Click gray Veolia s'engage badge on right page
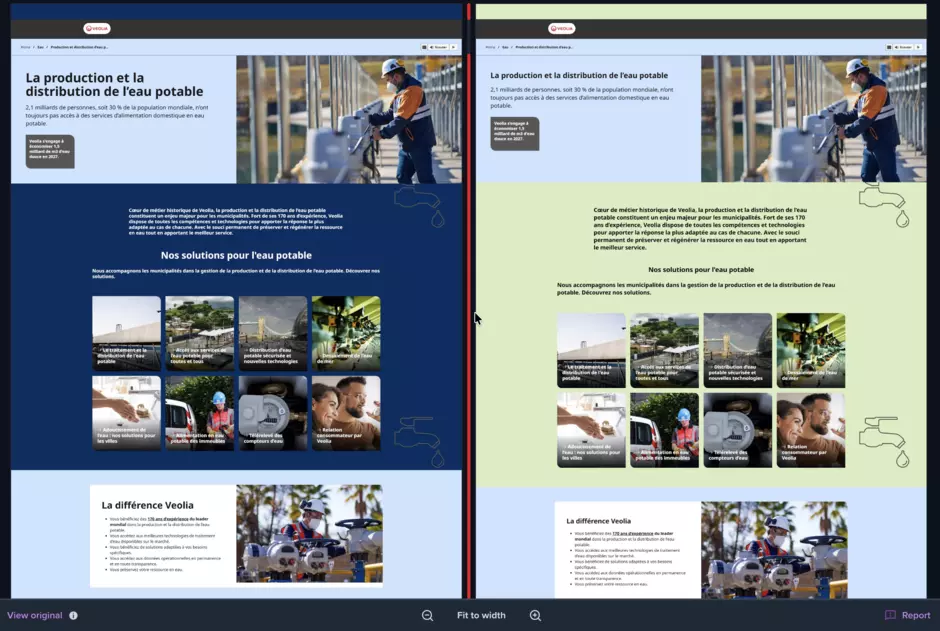This screenshot has width=940, height=631. pos(514,133)
